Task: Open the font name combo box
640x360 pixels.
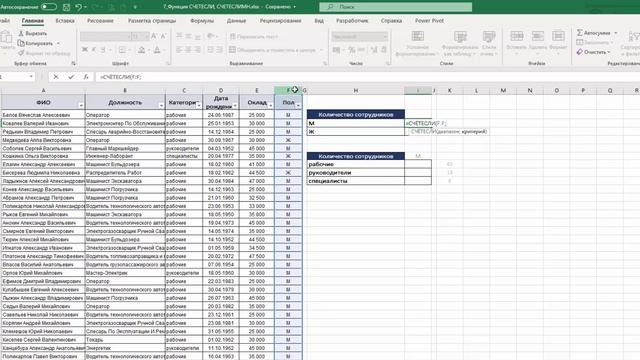Action: (x=105, y=36)
